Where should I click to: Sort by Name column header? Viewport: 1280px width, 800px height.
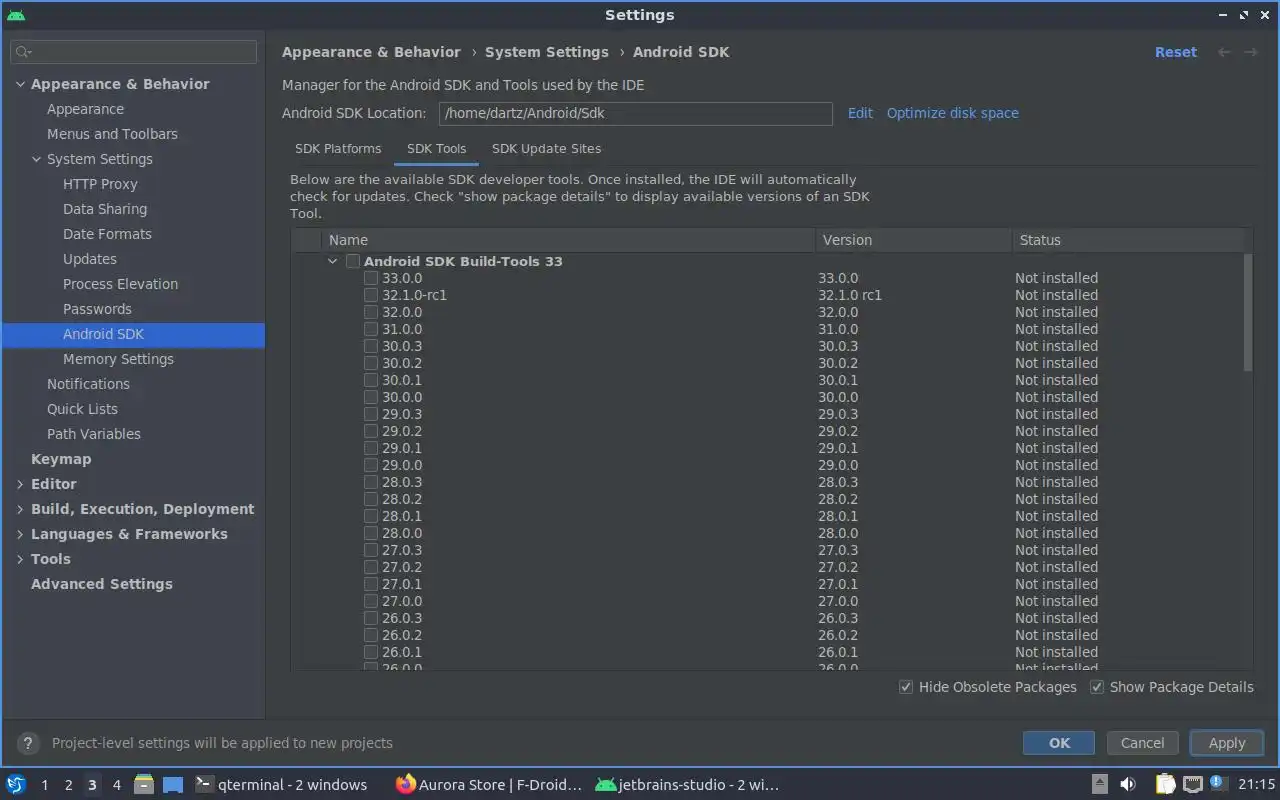click(568, 240)
